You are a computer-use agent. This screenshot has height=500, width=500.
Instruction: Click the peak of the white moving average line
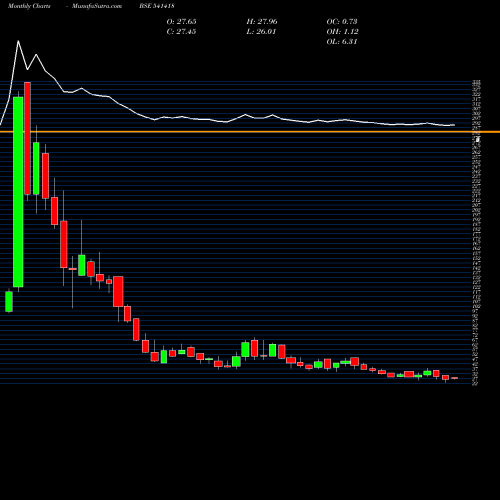pos(18,41)
